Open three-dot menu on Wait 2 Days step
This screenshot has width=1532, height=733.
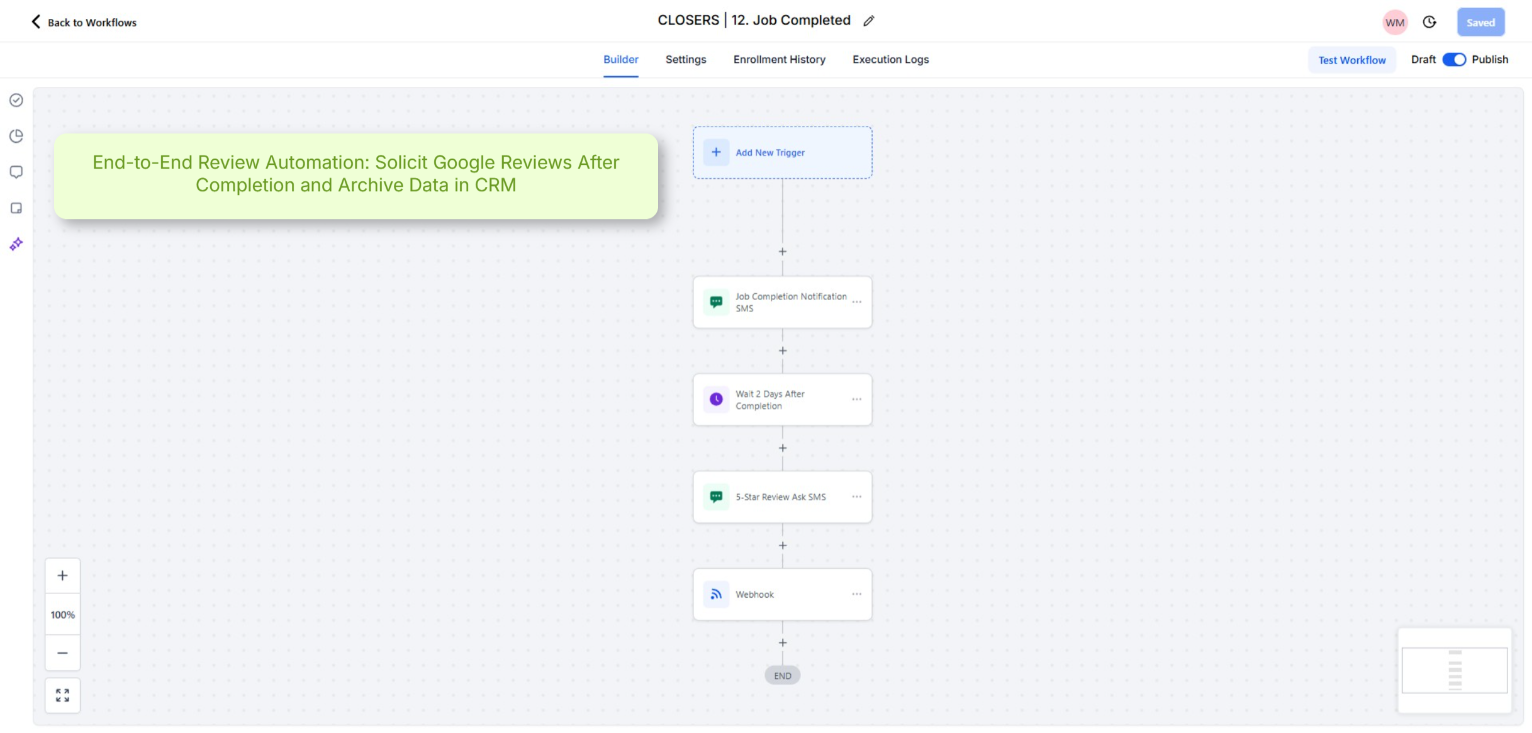coord(856,400)
